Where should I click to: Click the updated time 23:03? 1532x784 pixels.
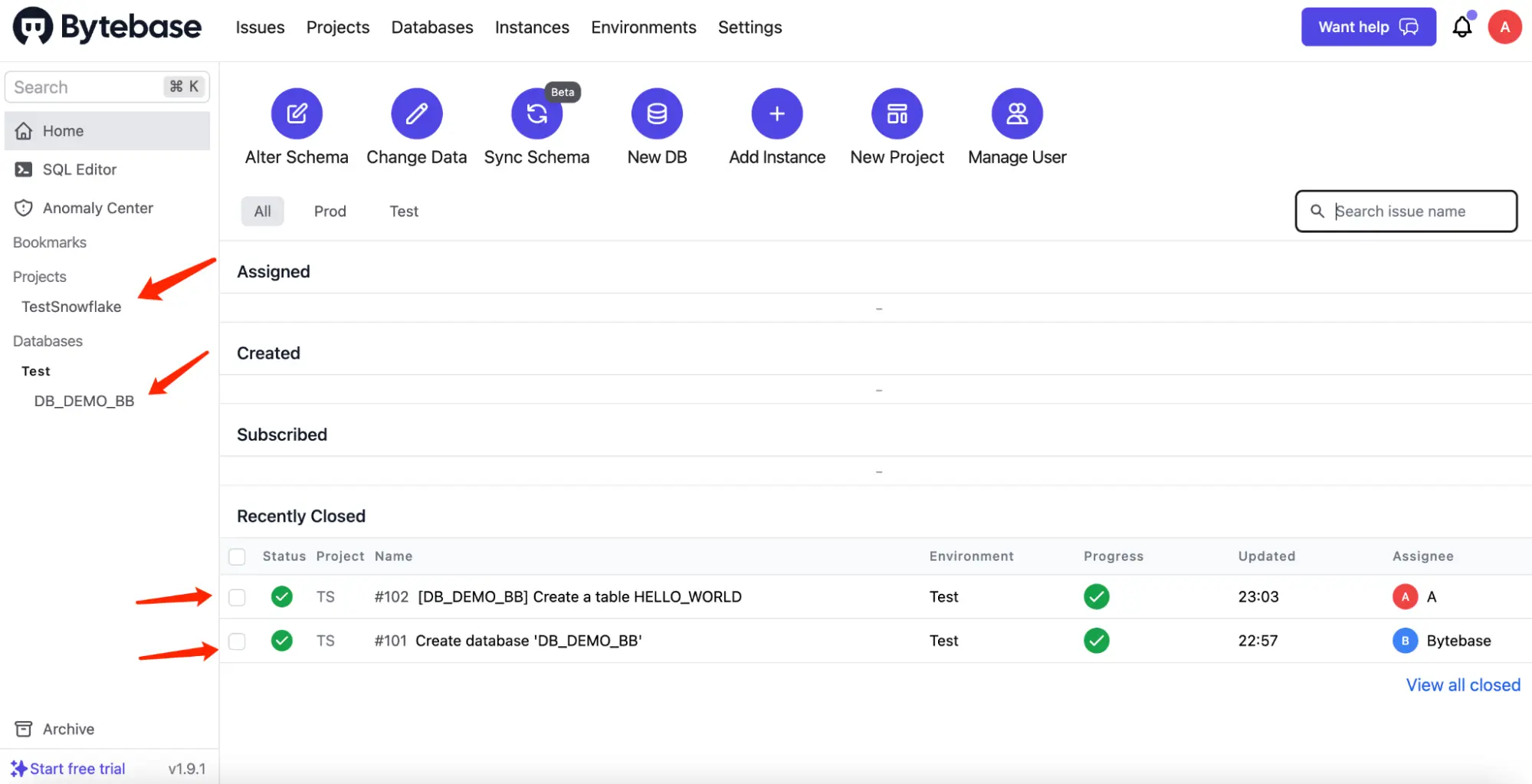coord(1258,596)
